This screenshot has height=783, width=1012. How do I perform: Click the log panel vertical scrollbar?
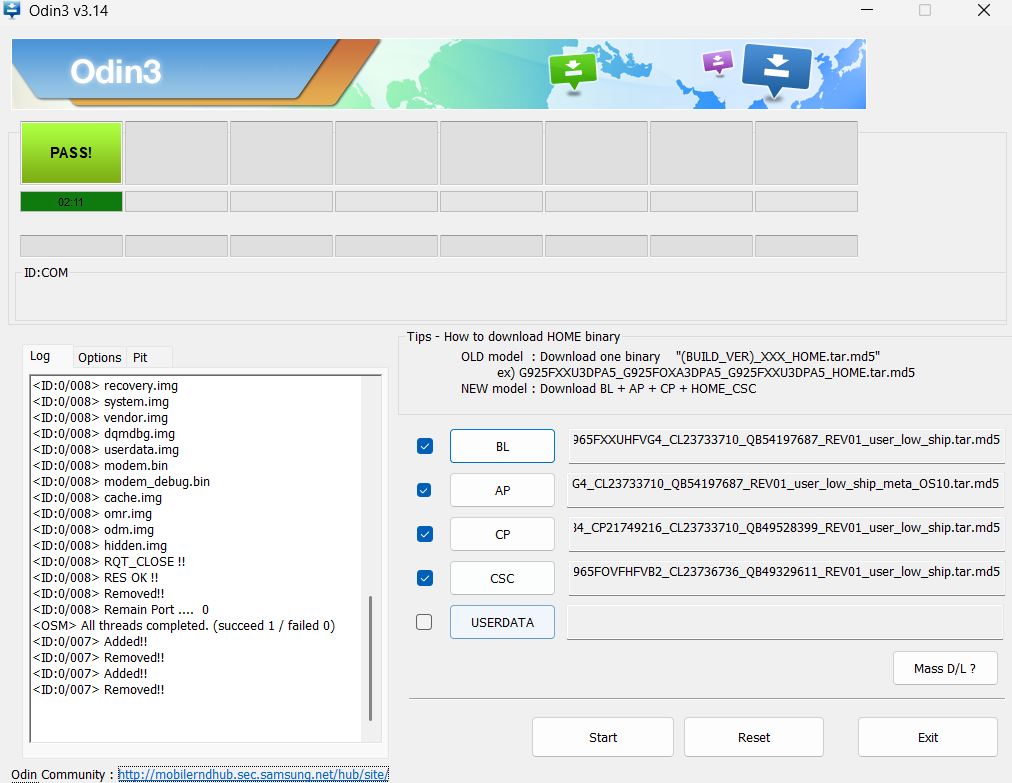click(370, 658)
